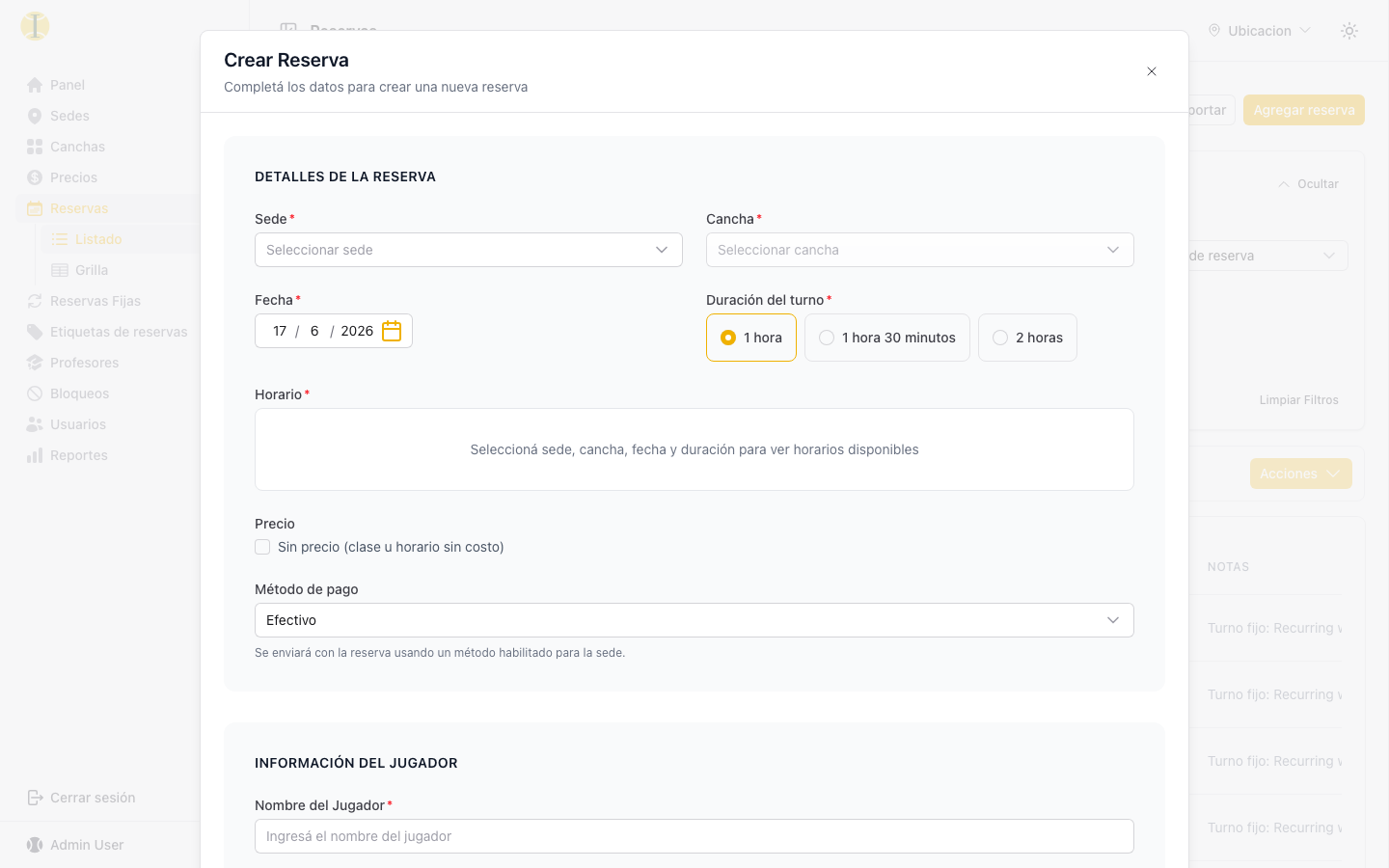This screenshot has height=868, width=1389.
Task: Open the Acciones dropdown button
Action: tap(1301, 474)
